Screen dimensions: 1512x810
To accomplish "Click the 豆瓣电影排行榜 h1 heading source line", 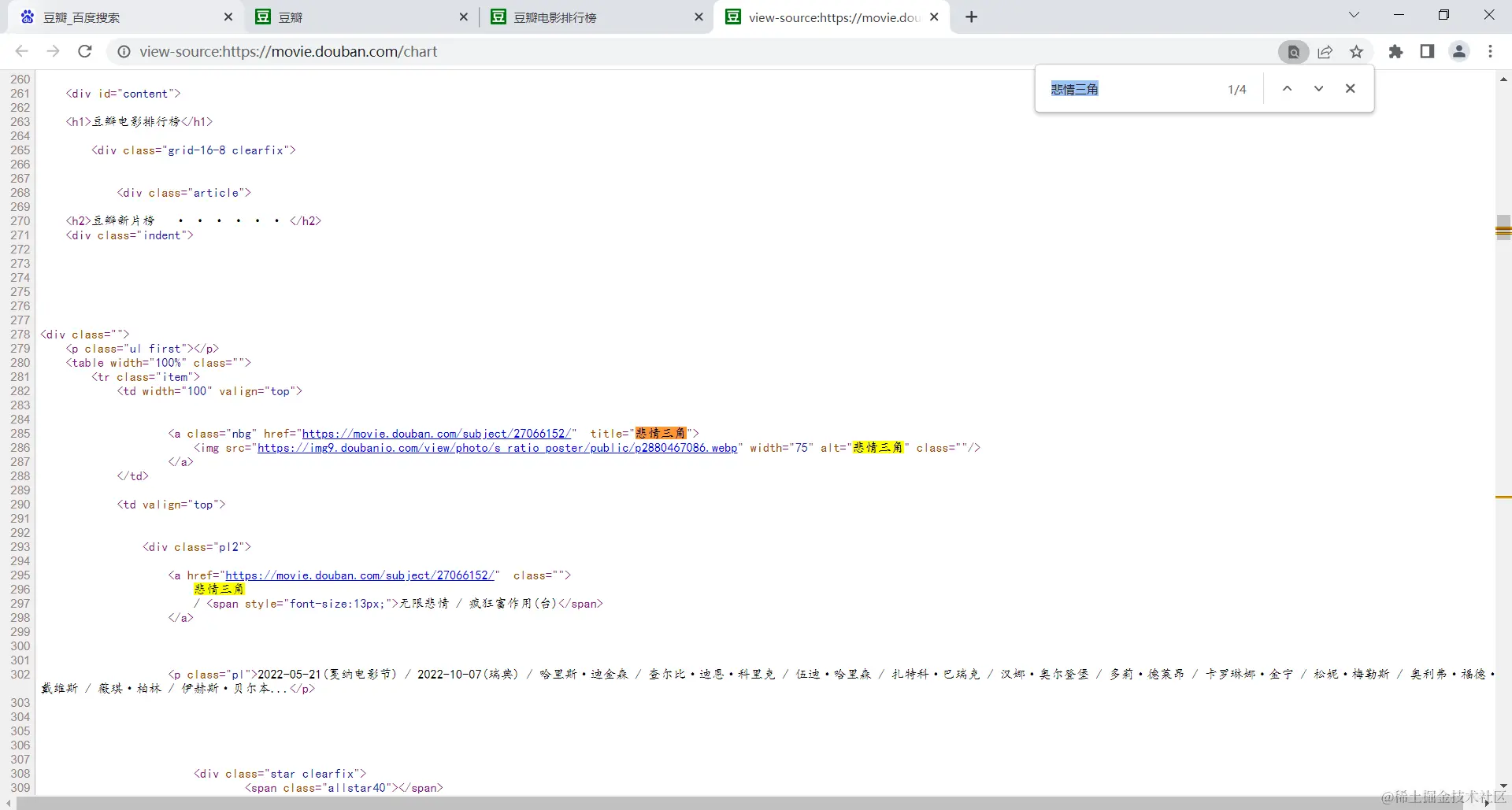I will click(139, 122).
